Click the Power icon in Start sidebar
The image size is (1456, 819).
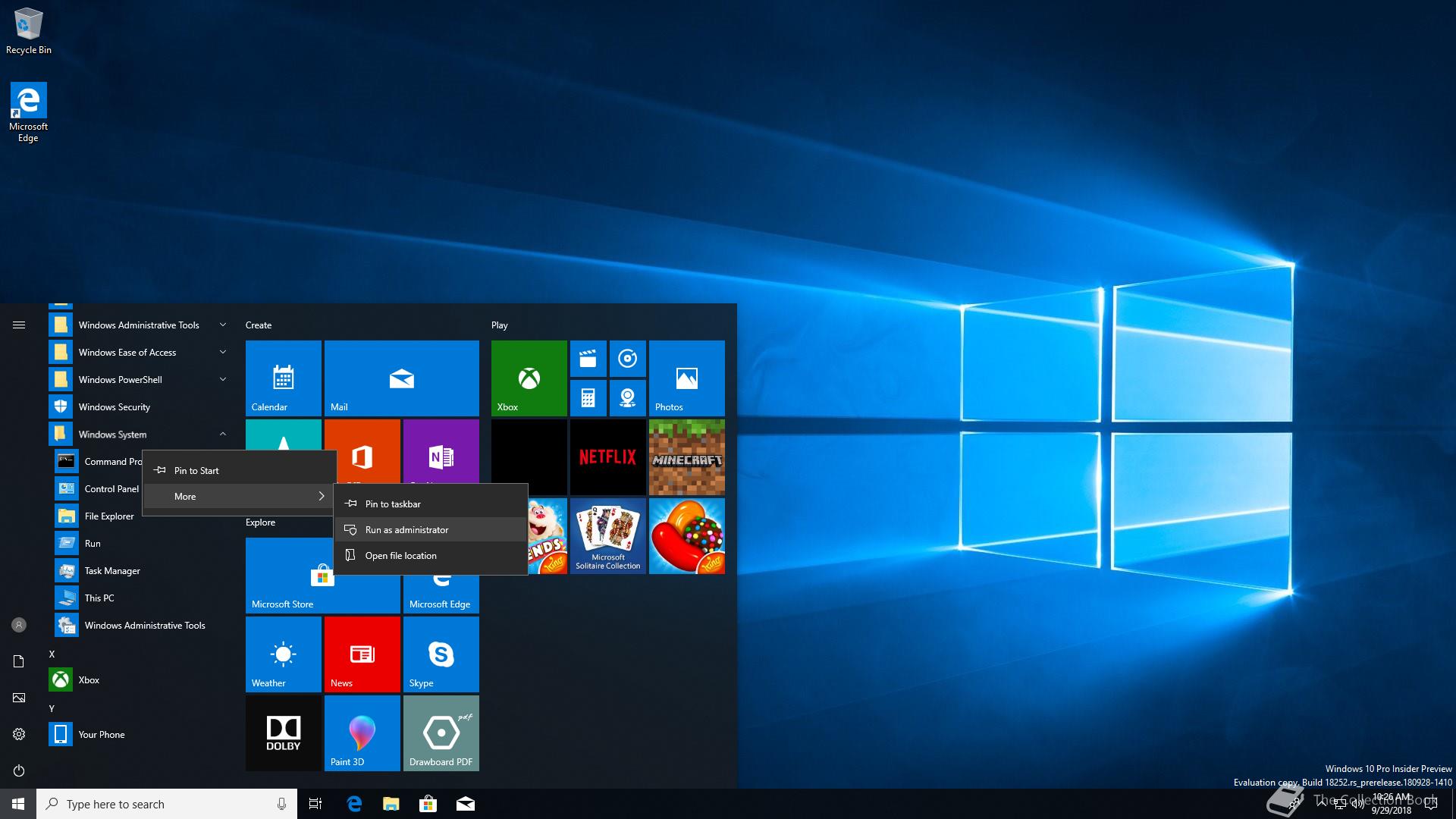19,770
